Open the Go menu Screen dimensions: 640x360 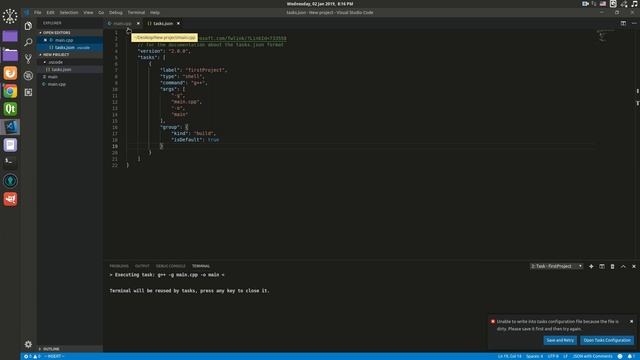tap(101, 13)
